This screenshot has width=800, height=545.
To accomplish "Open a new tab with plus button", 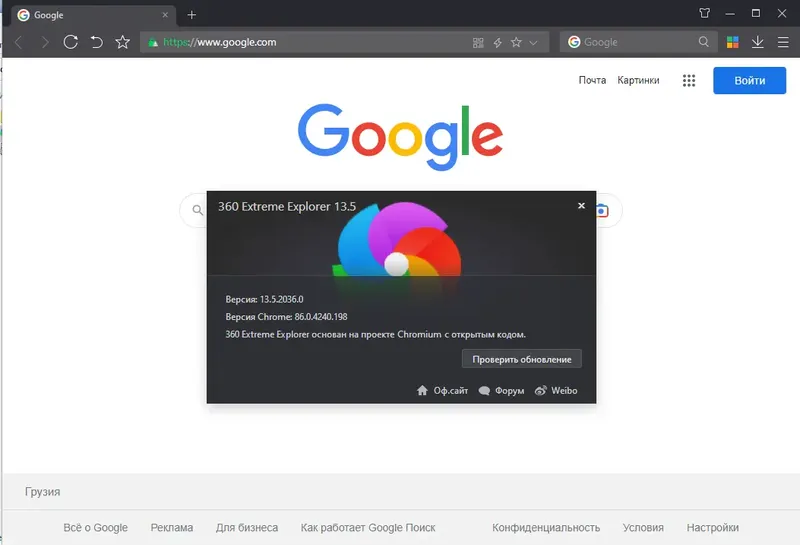I will click(191, 15).
